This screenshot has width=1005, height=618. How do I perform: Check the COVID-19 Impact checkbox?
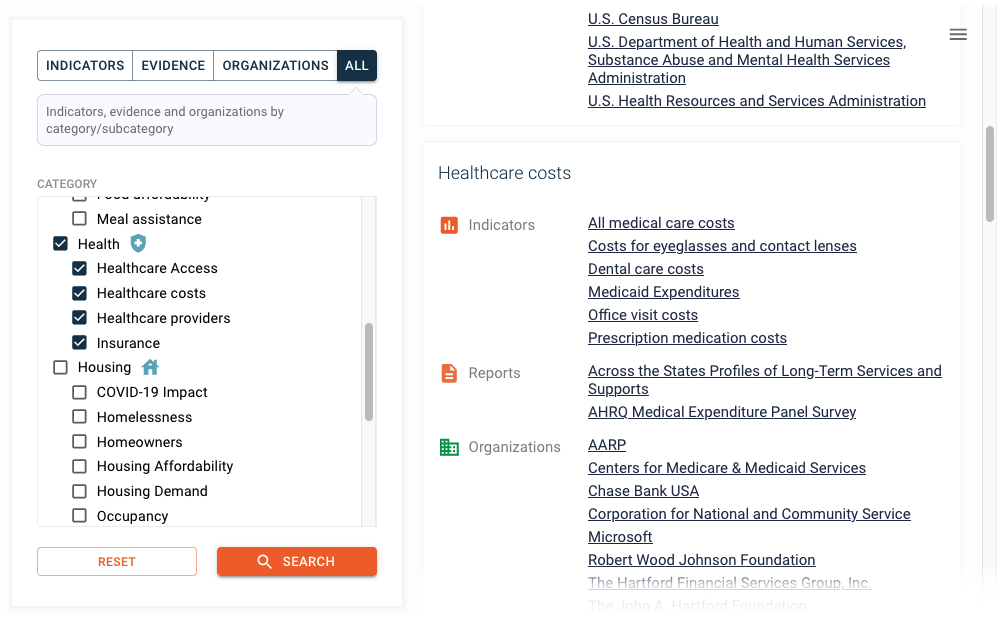click(x=79, y=392)
